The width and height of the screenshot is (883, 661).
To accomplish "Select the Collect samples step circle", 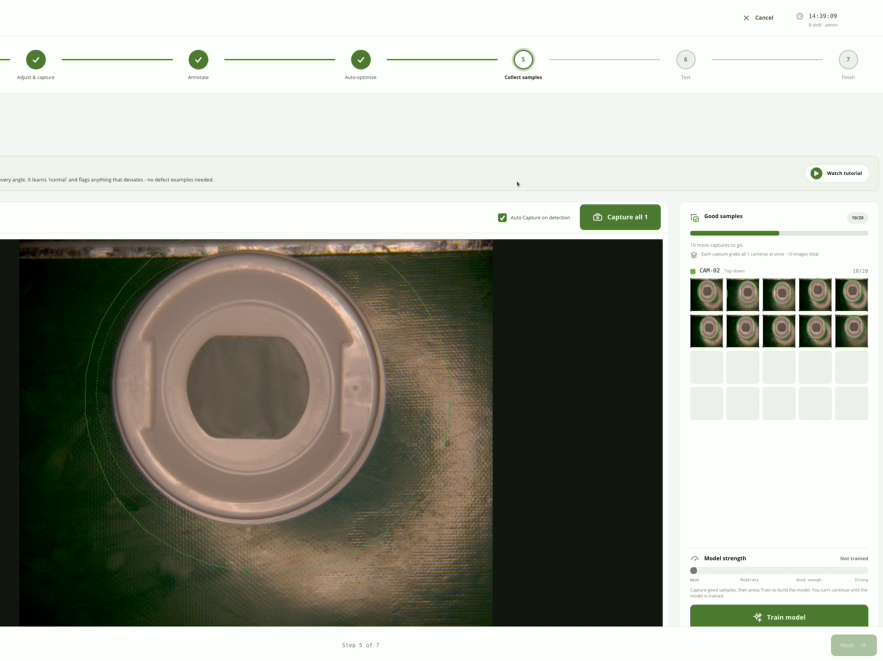I will click(523, 59).
